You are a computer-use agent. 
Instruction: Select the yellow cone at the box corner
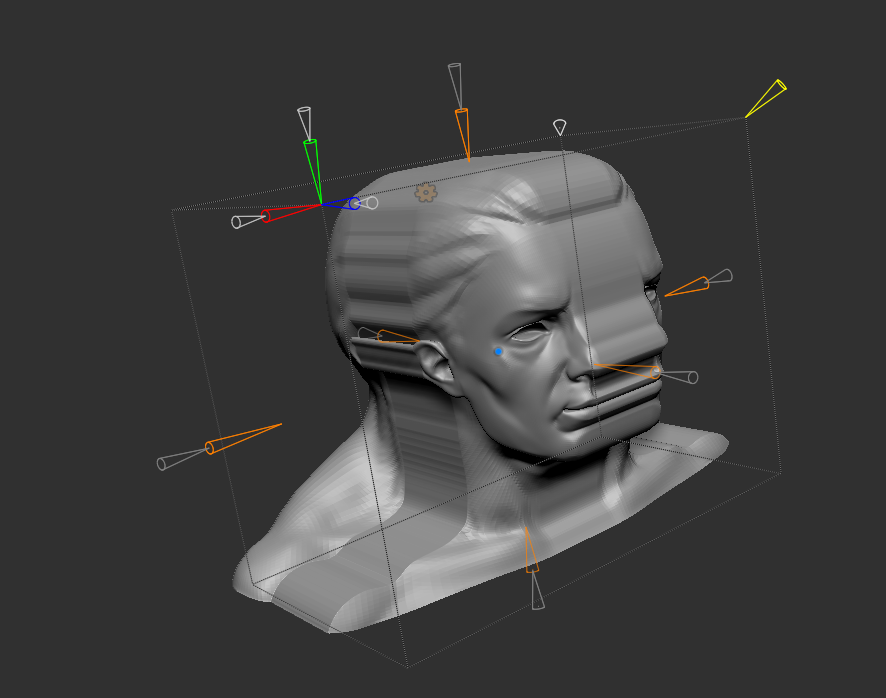point(766,98)
